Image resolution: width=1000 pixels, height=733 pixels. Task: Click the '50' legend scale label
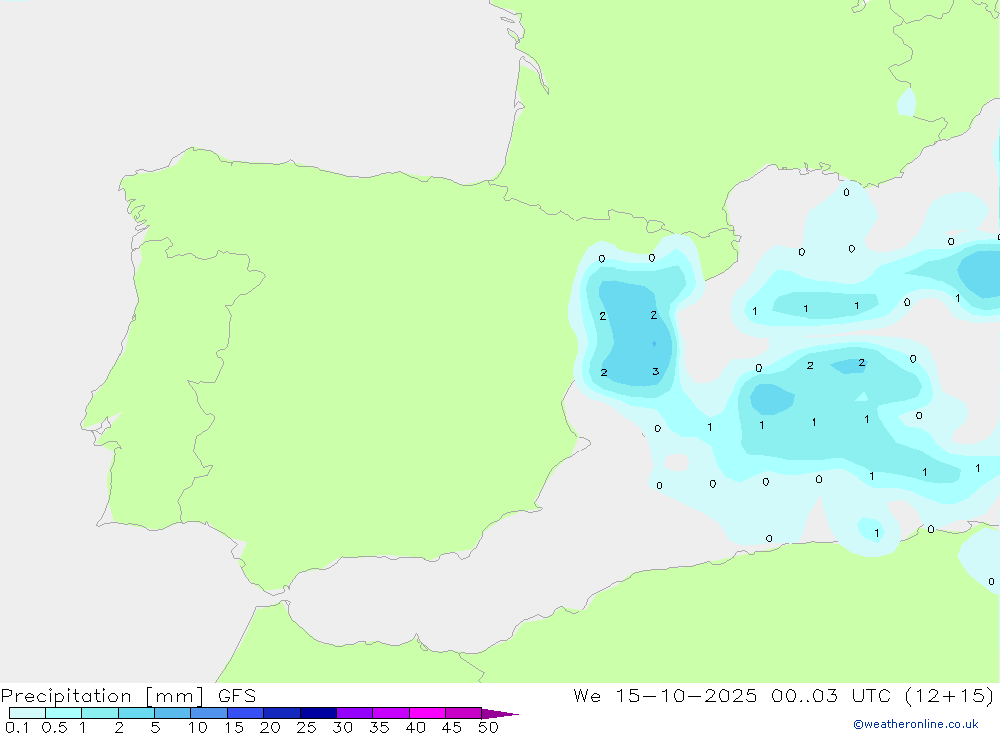click(488, 727)
